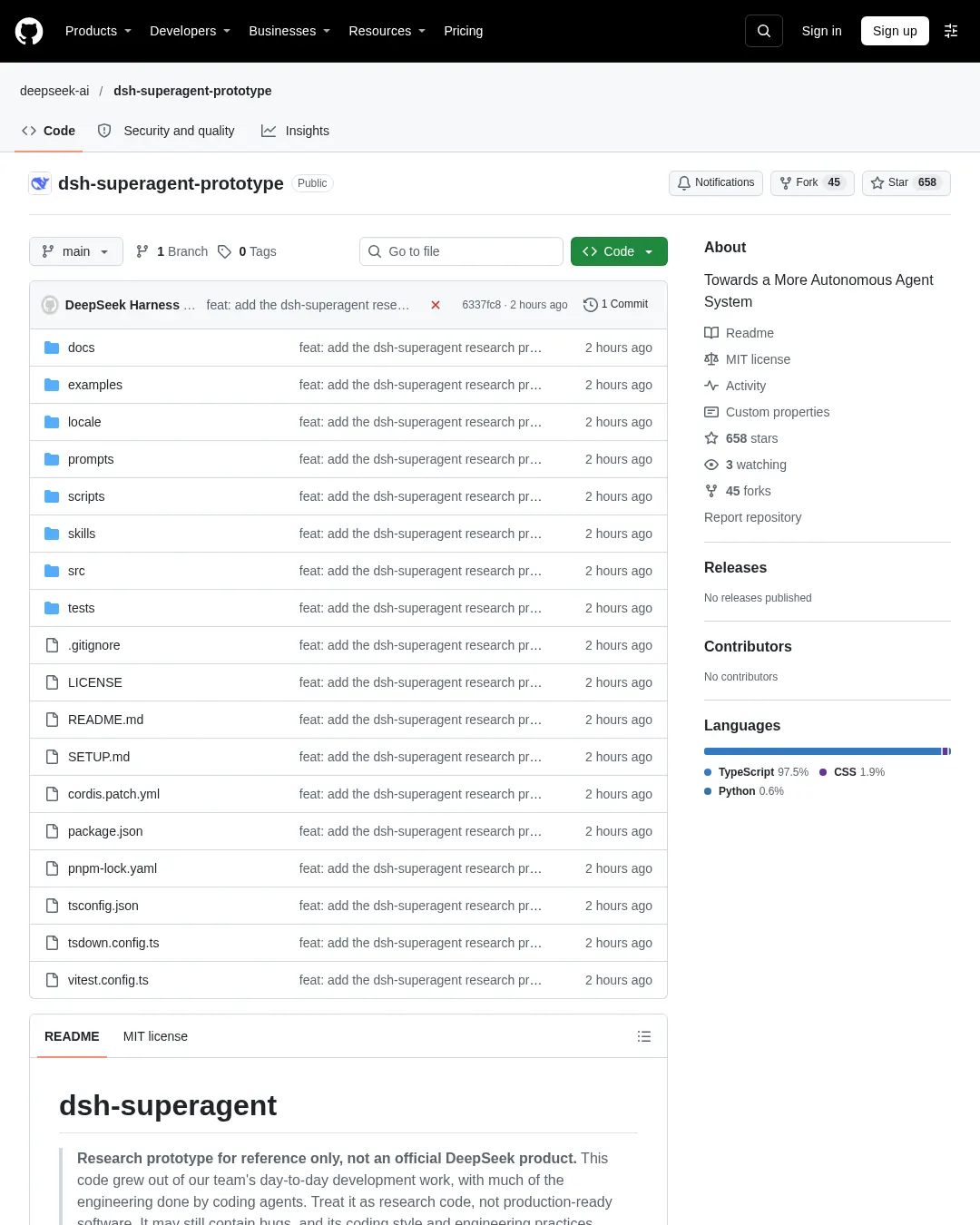Image resolution: width=980 pixels, height=1225 pixels.
Task: Select the README tab in file viewer
Action: point(72,1036)
